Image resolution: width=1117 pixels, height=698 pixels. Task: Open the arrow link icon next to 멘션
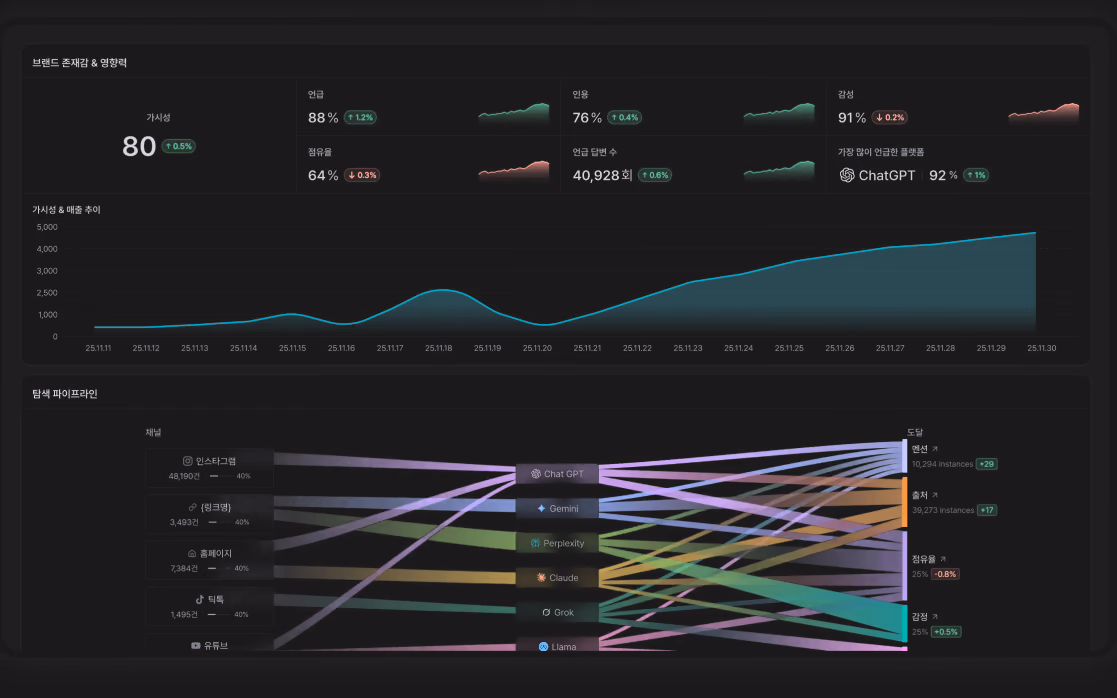coord(935,449)
